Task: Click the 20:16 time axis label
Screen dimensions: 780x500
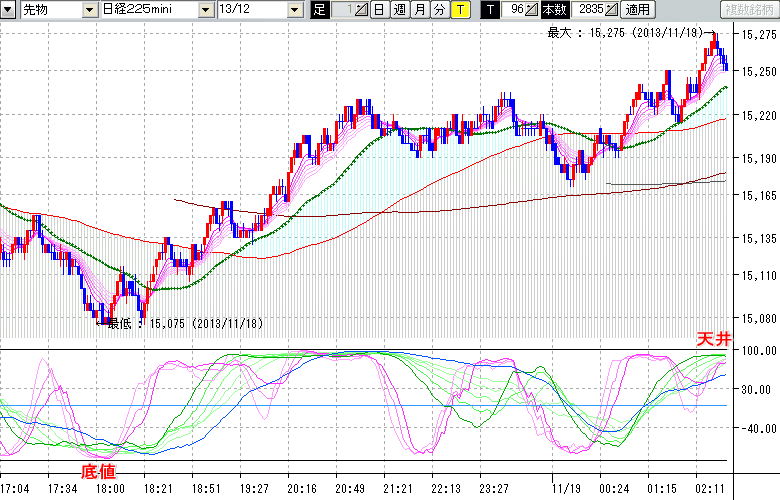Action: [x=302, y=489]
